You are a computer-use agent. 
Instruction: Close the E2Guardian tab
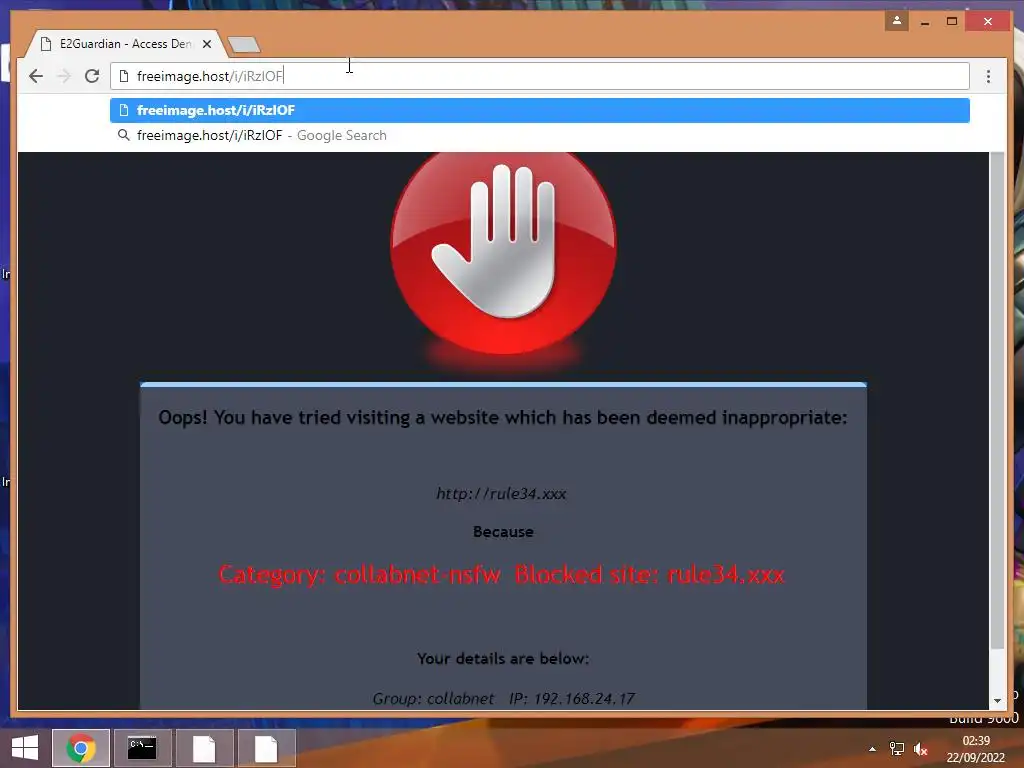tap(207, 44)
